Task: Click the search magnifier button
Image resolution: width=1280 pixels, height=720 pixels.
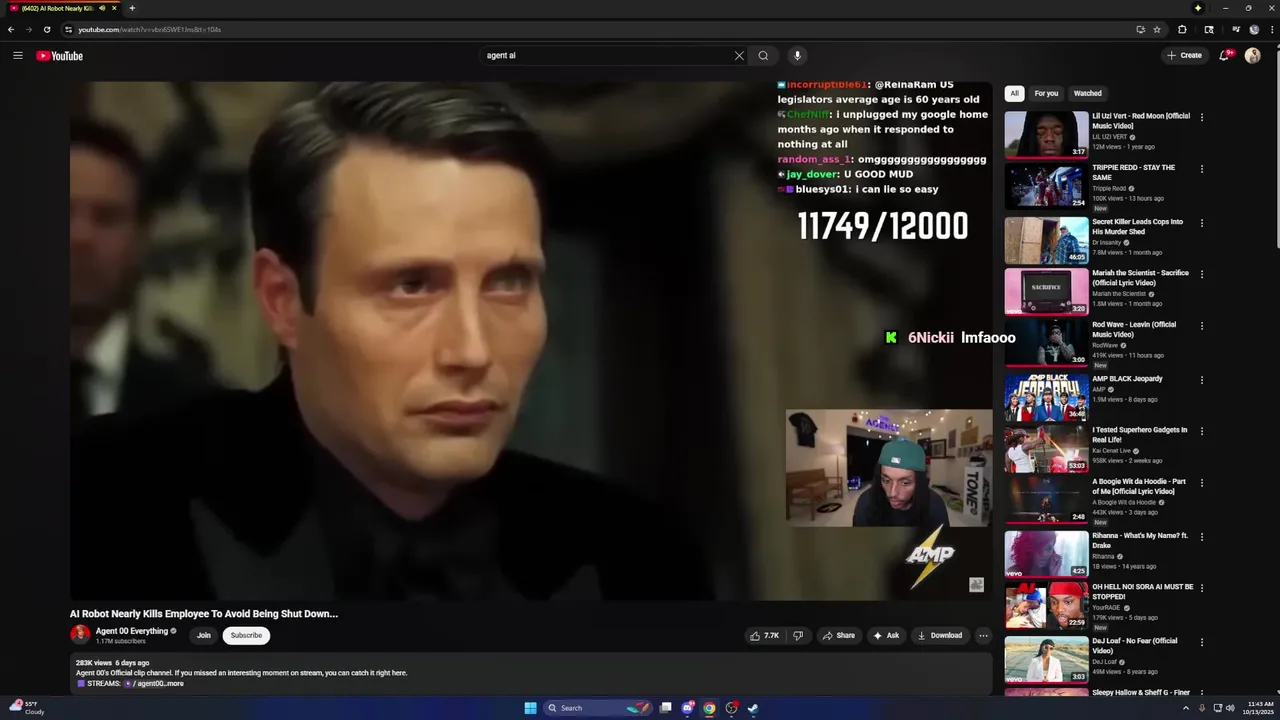Action: tap(763, 56)
